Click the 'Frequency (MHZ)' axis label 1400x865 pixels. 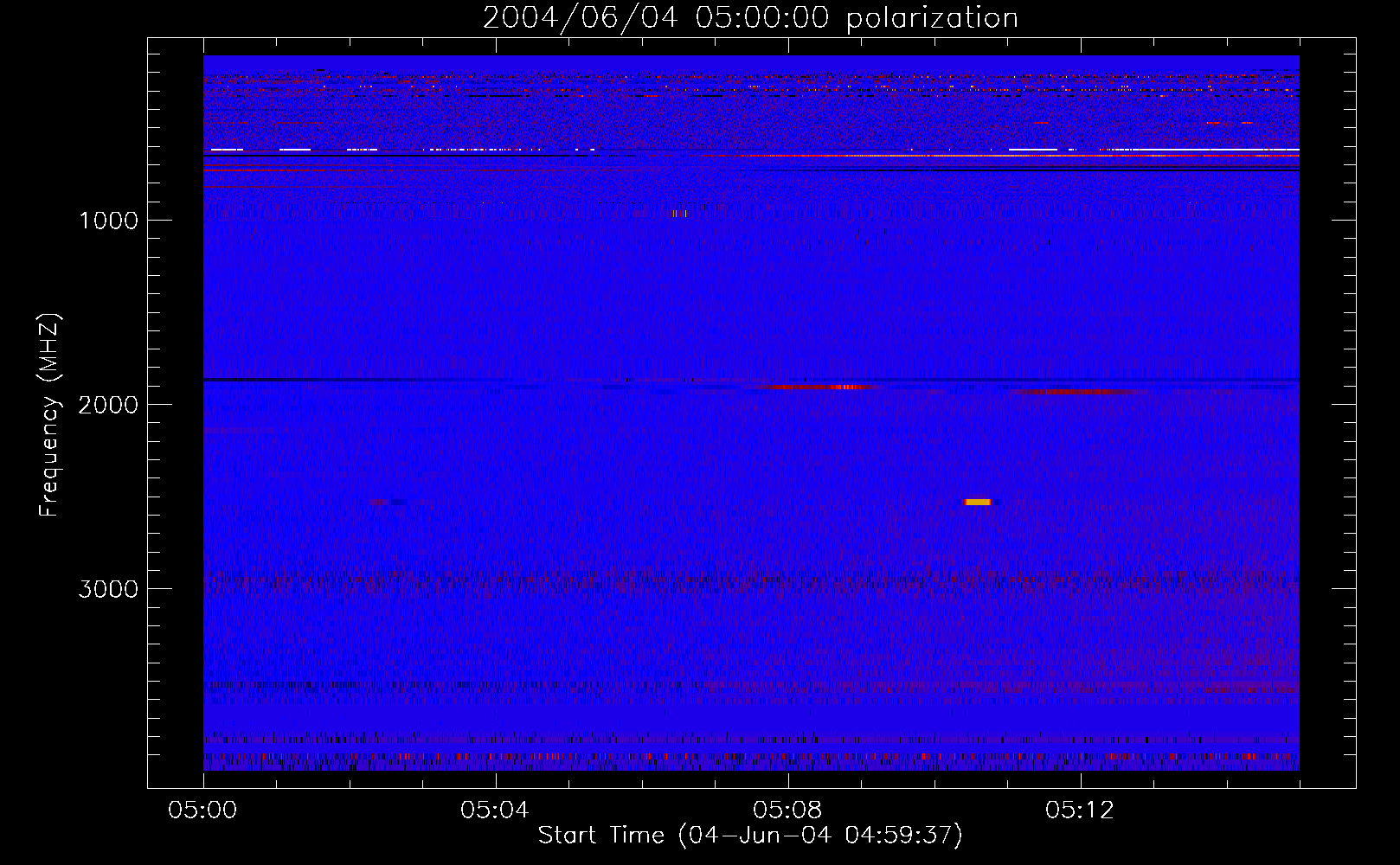click(x=50, y=415)
